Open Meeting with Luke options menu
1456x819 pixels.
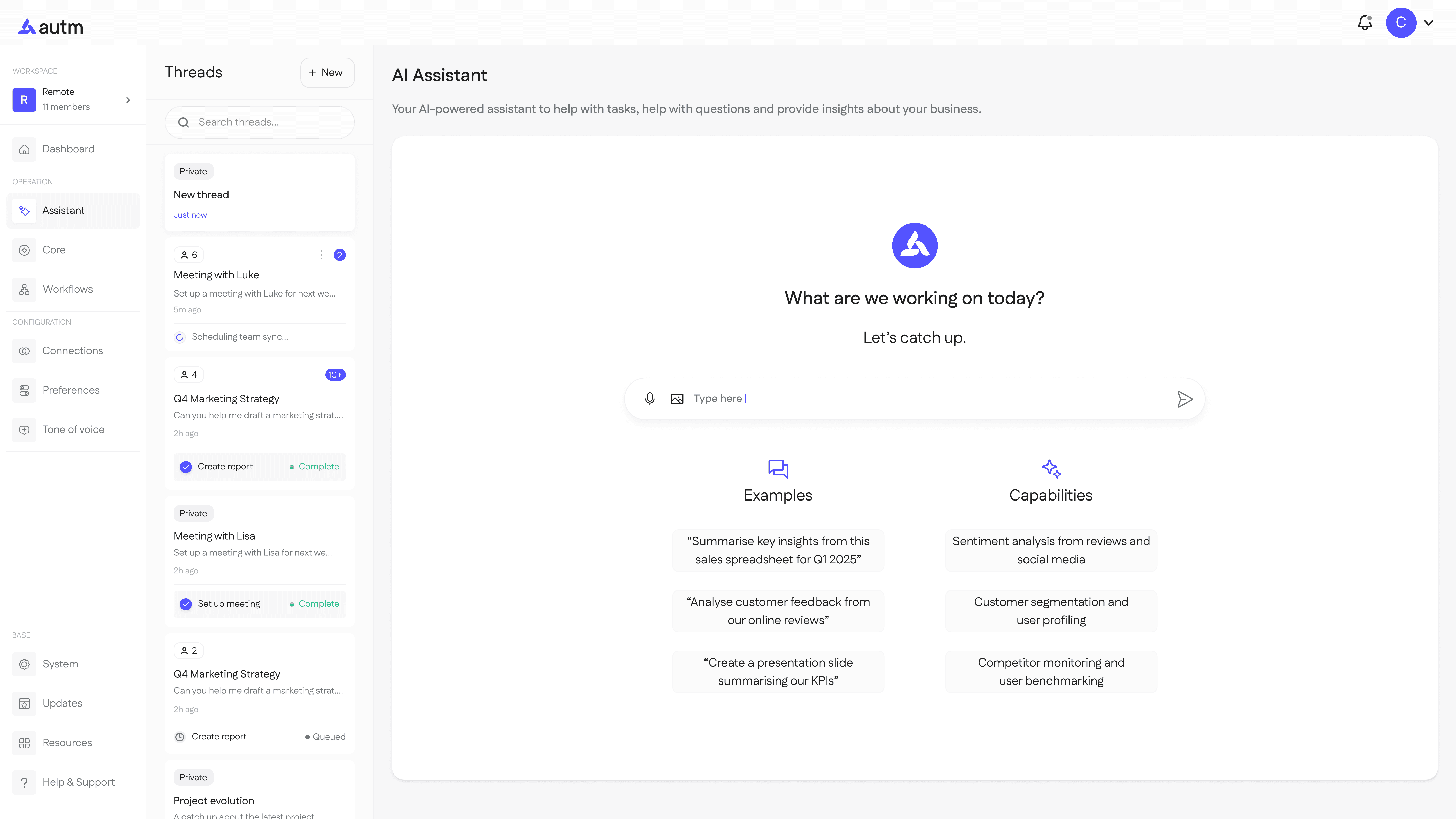coord(322,255)
